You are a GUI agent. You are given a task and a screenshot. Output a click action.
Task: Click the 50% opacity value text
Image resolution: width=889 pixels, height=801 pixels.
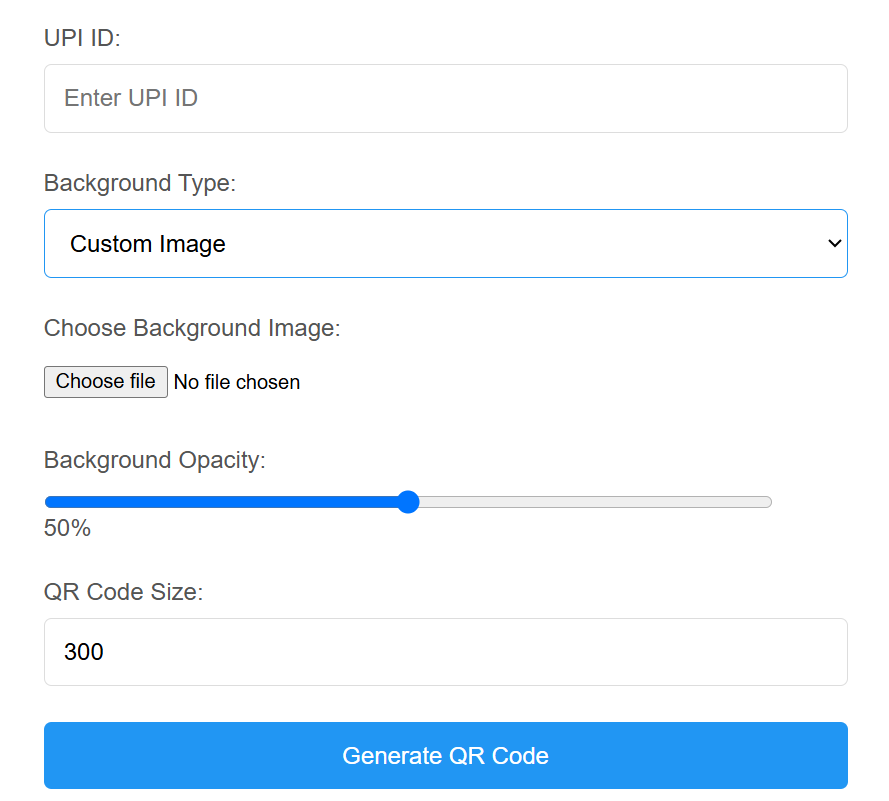click(67, 528)
